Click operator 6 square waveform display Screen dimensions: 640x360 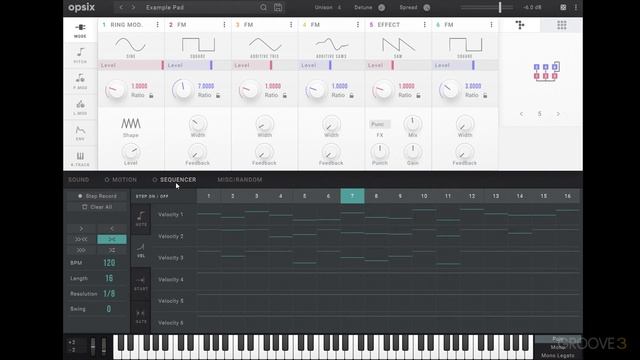tap(465, 46)
